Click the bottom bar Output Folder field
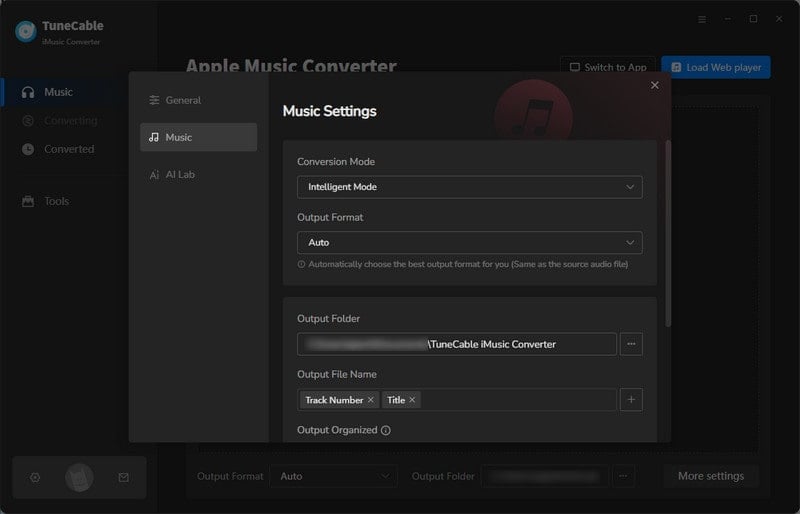The image size is (800, 514). click(x=544, y=477)
